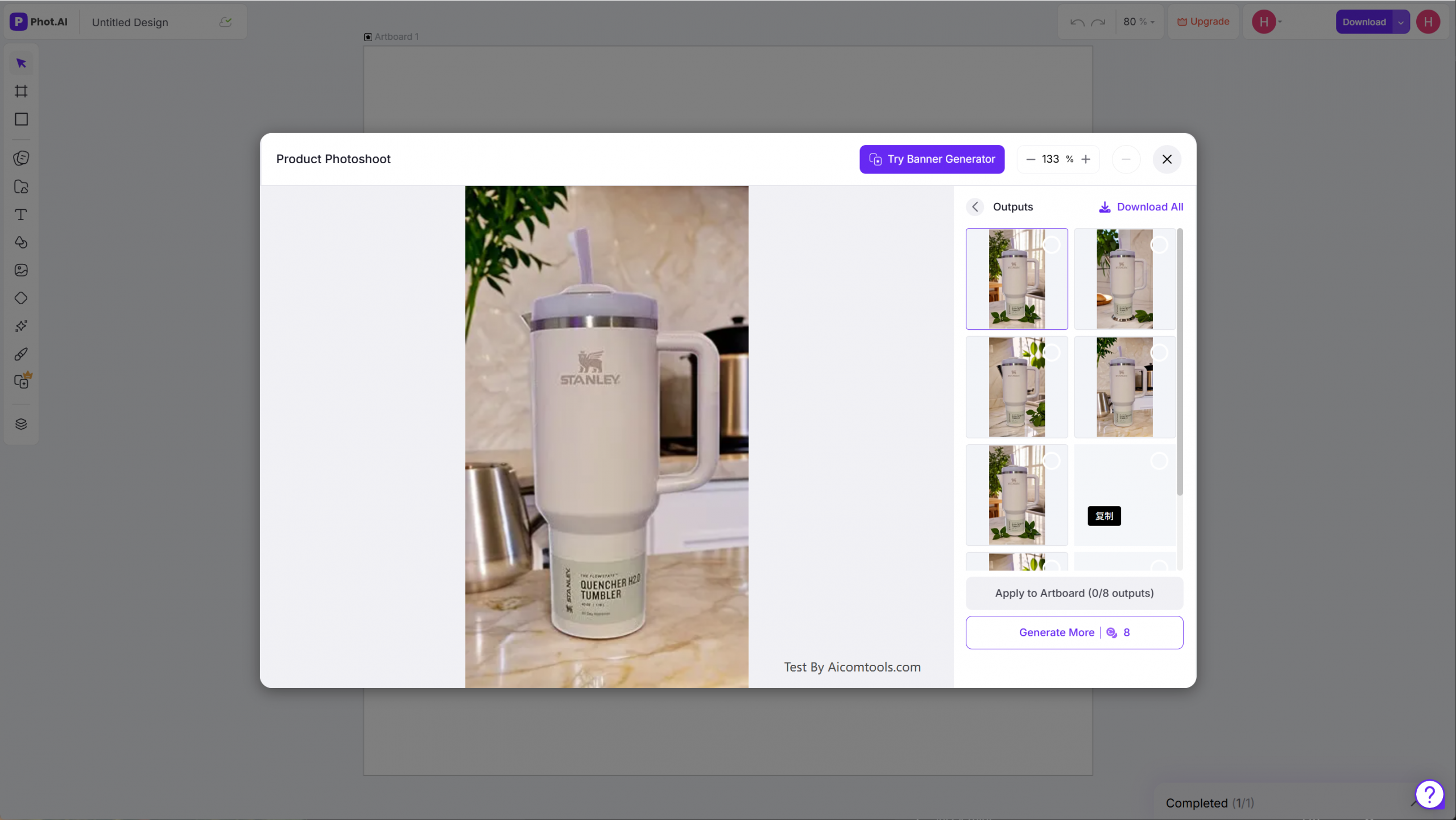The width and height of the screenshot is (1456, 820).
Task: Open the image photos icon
Action: pyautogui.click(x=21, y=270)
